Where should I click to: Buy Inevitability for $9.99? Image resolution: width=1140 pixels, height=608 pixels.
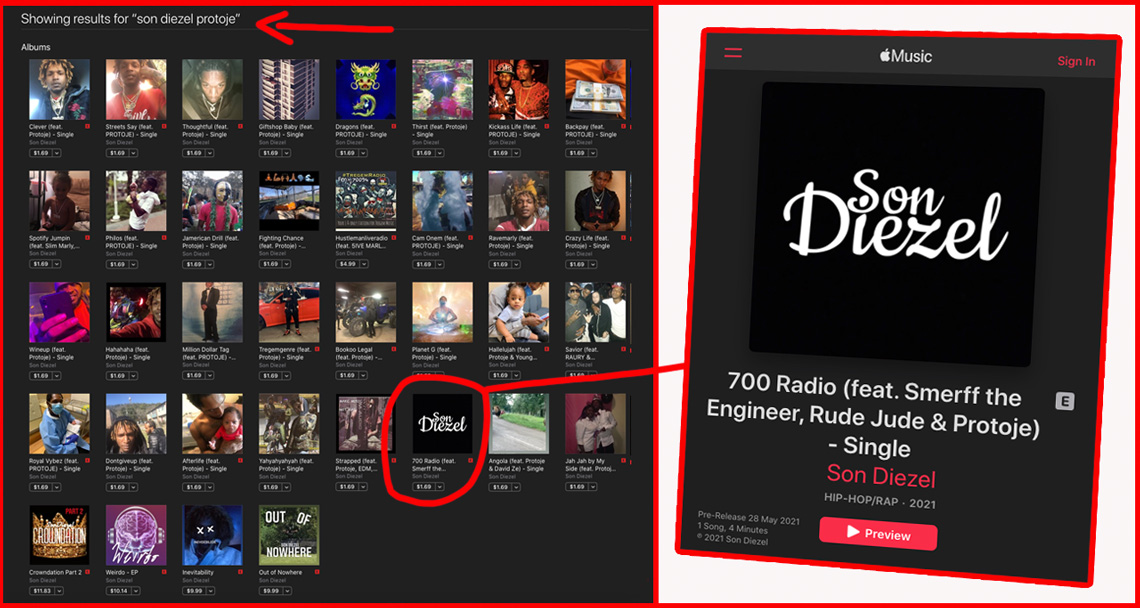click(x=196, y=591)
